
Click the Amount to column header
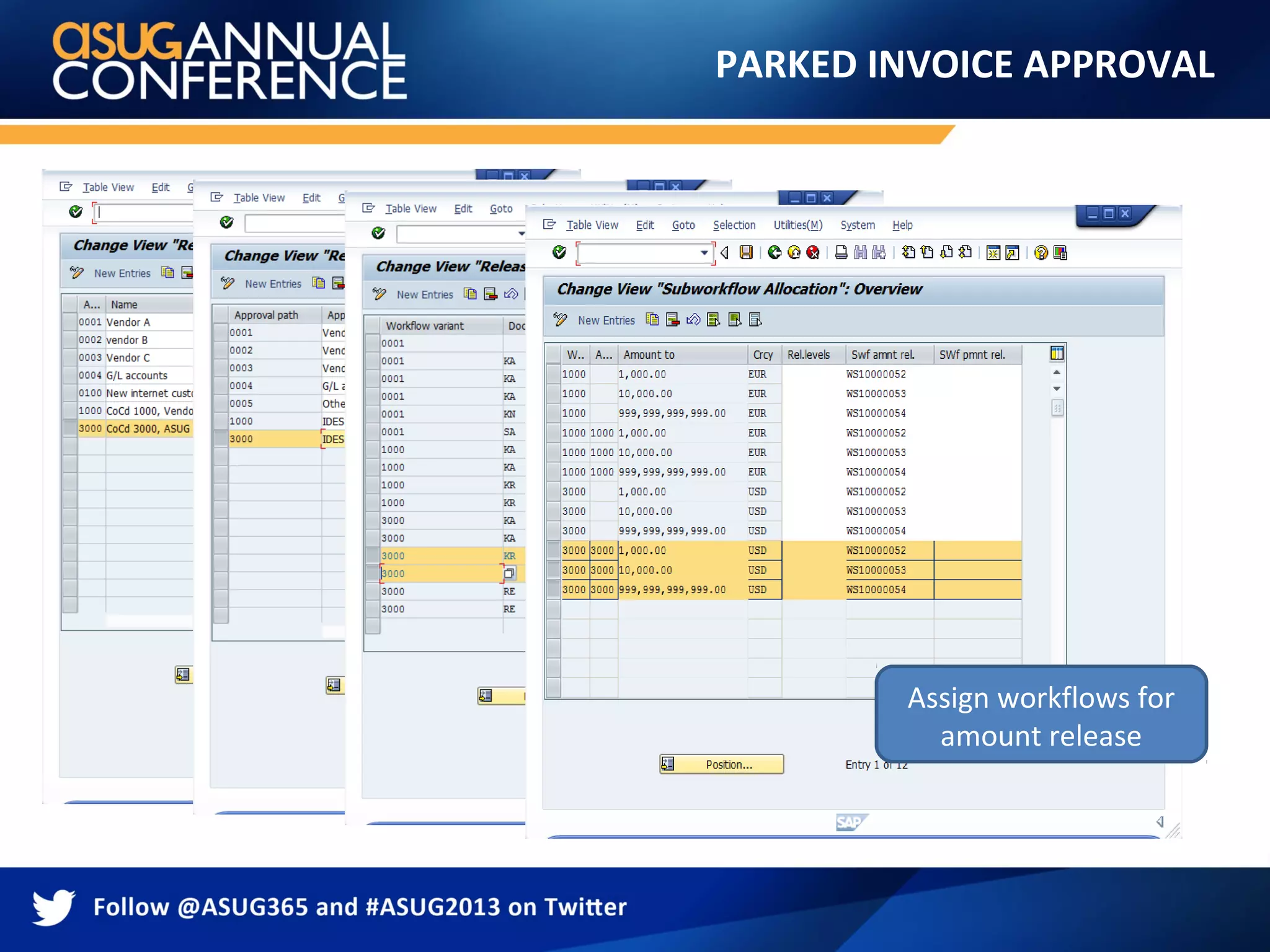(683, 355)
